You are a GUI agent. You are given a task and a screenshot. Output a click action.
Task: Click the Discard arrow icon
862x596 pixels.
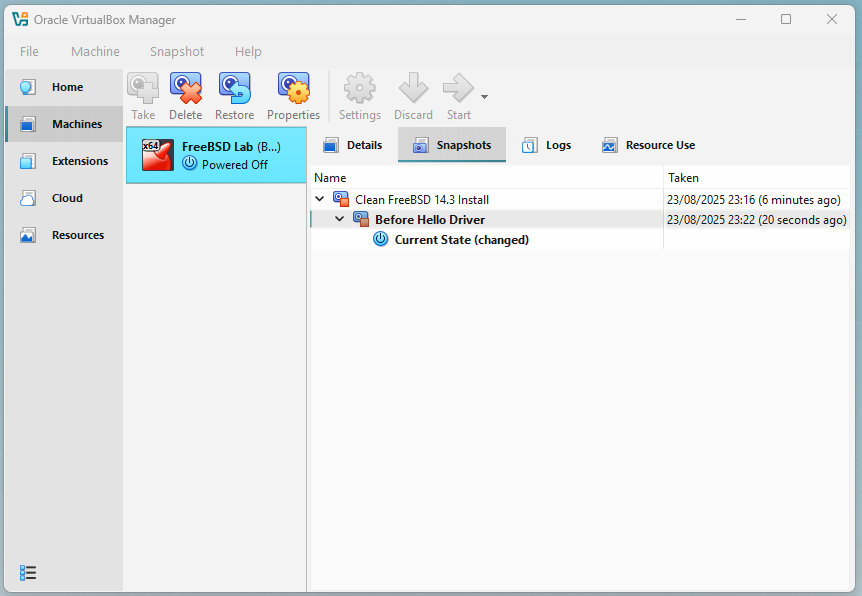click(x=413, y=89)
